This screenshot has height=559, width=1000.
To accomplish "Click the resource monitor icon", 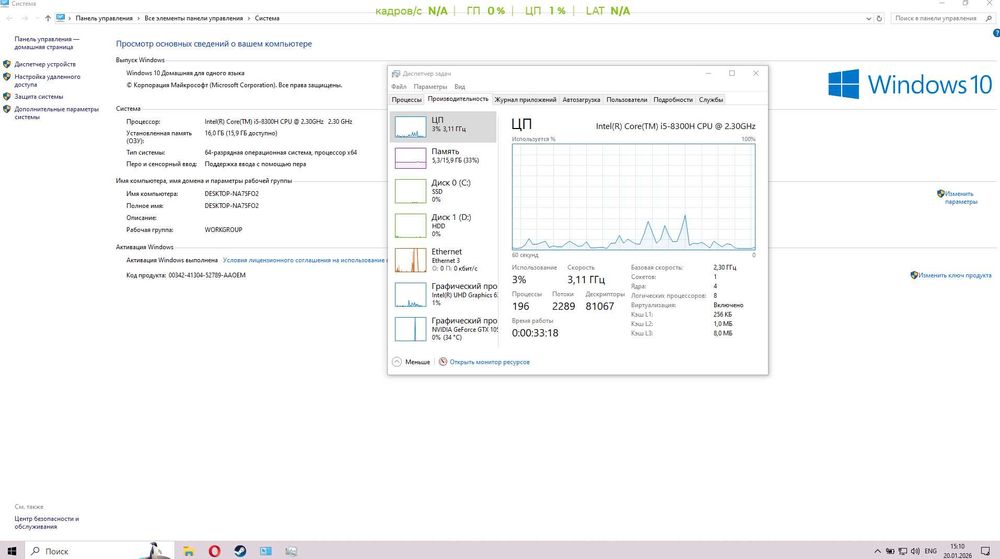I will pyautogui.click(x=443, y=361).
